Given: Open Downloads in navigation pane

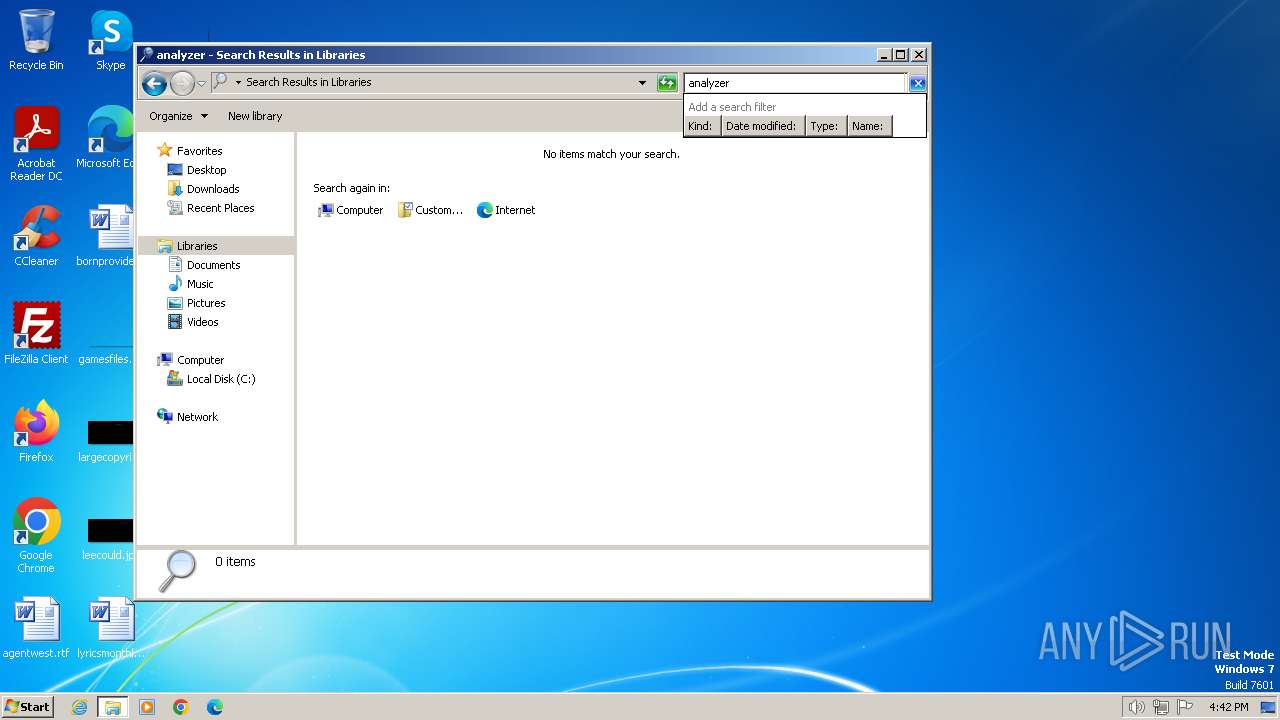Looking at the screenshot, I should (x=213, y=189).
